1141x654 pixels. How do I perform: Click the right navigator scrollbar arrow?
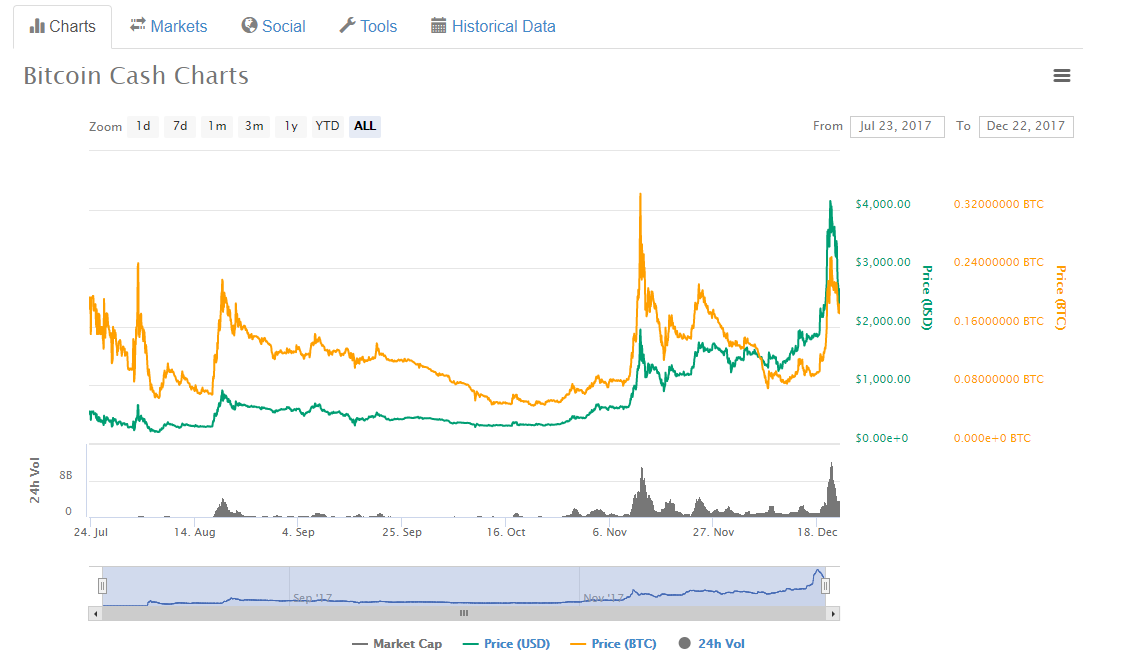[832, 613]
